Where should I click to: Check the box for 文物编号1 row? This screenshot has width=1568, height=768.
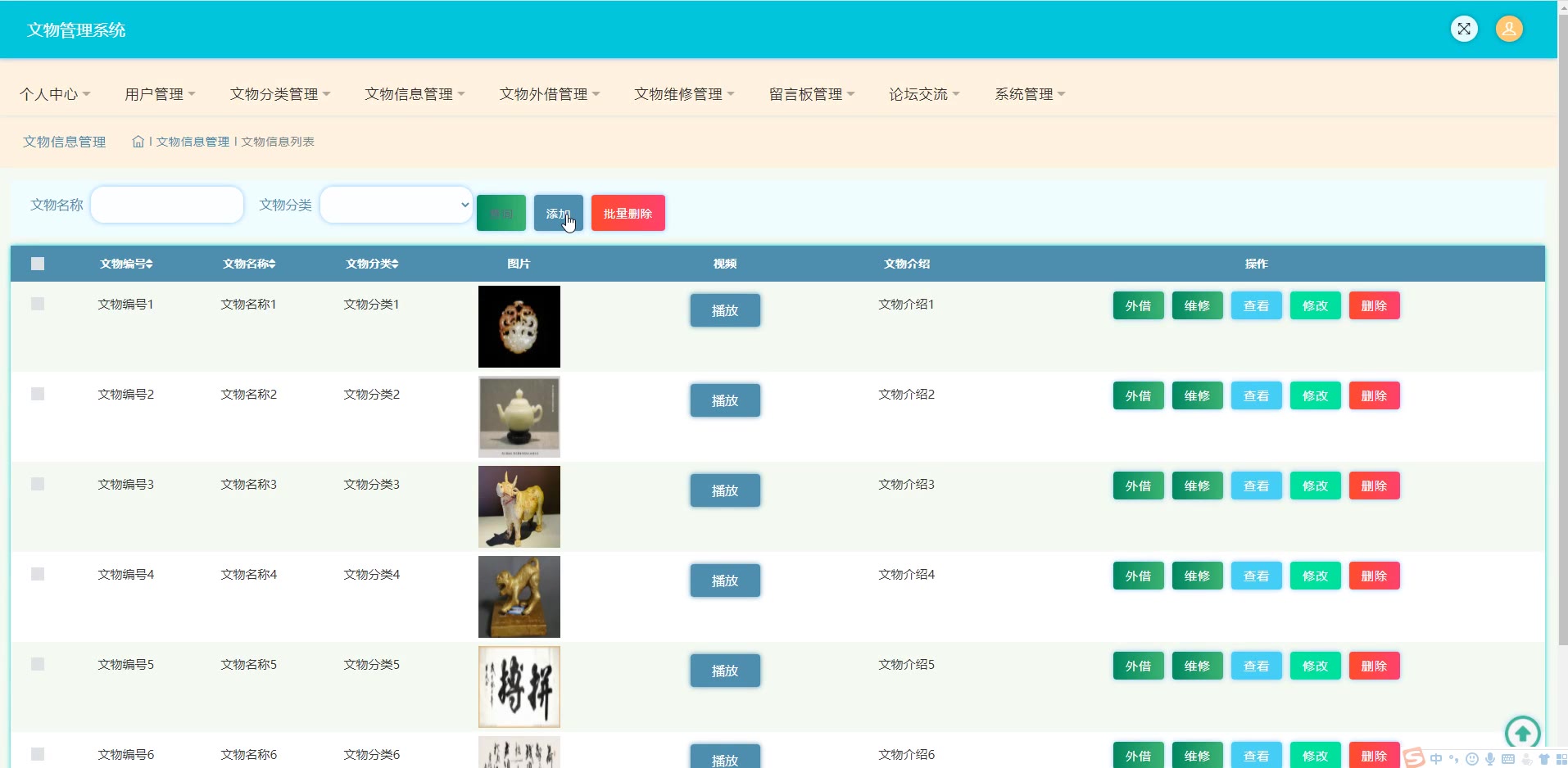click(38, 304)
